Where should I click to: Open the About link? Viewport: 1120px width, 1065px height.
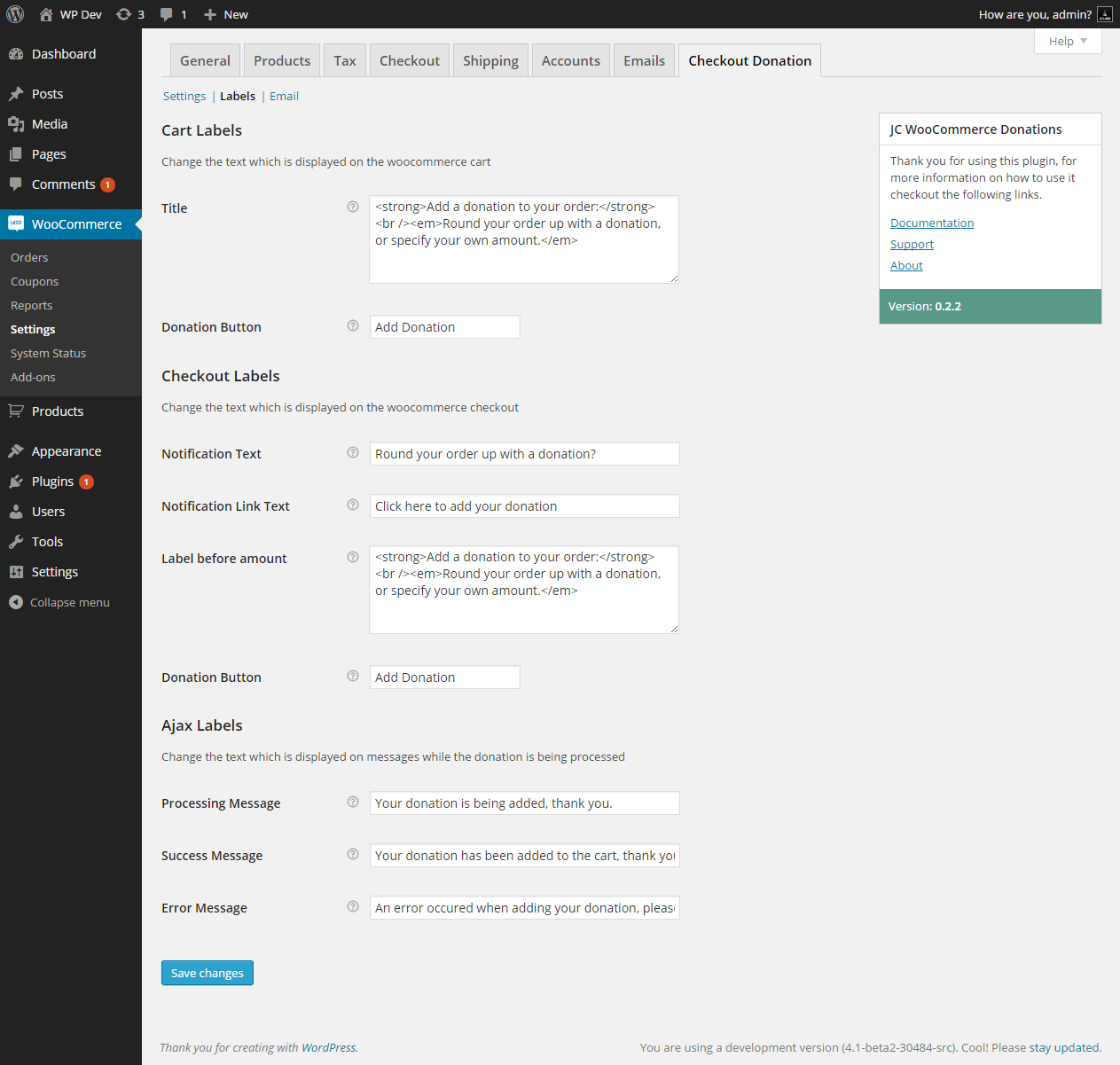[906, 265]
